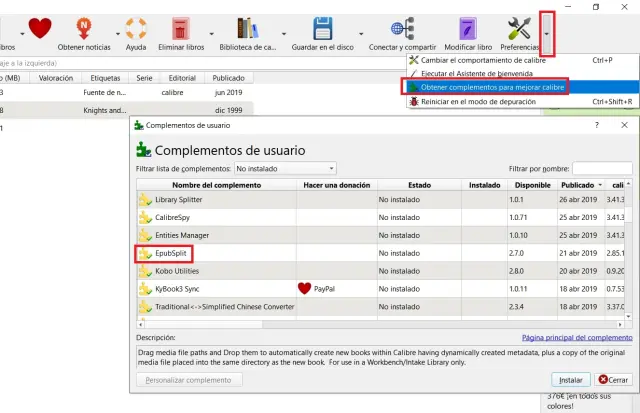Viewport: 640px width, 413px height.
Task: Click the 'Filtrar por nombre' text field
Action: pyautogui.click(x=602, y=169)
